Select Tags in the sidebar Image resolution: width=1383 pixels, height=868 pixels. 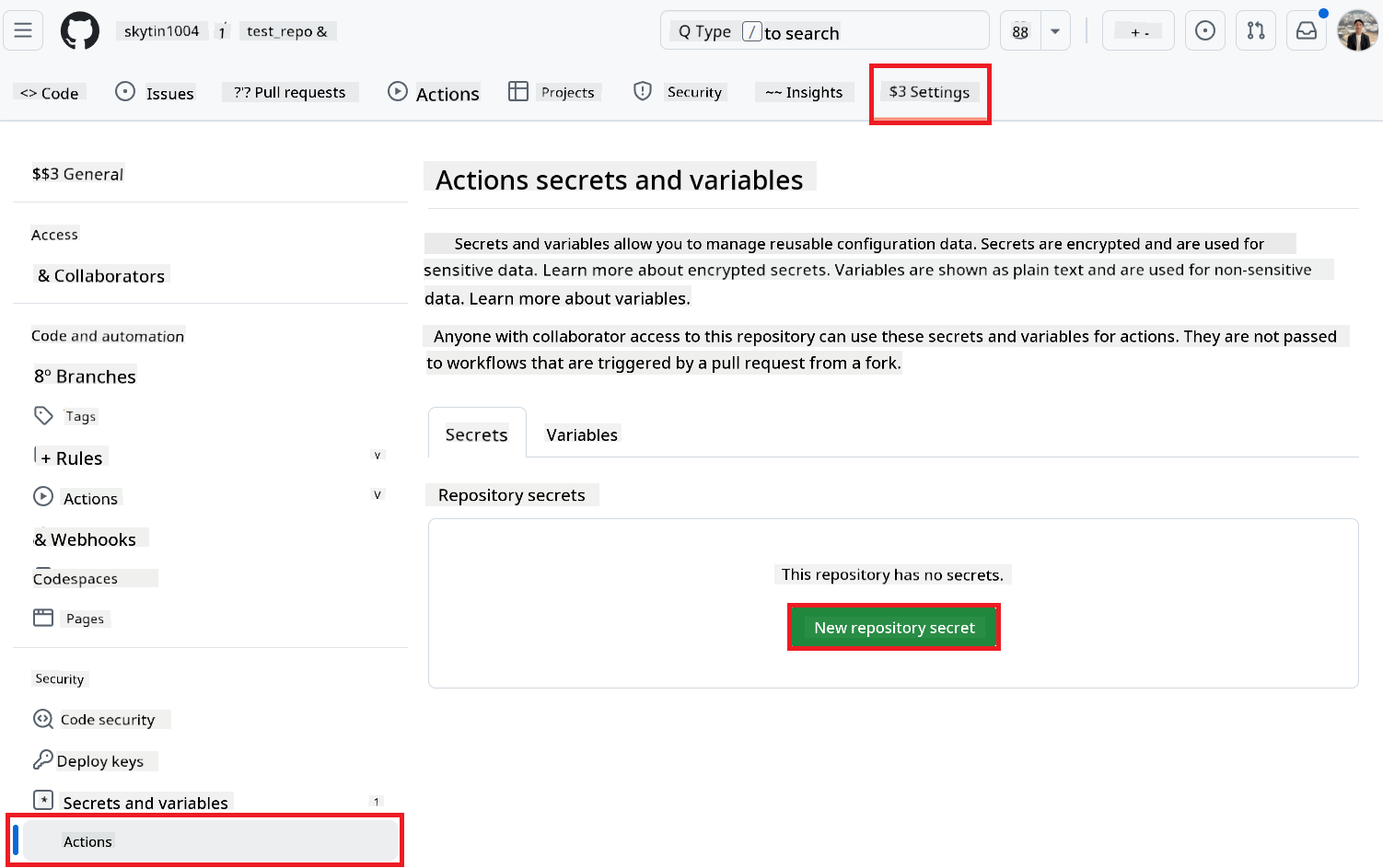[x=79, y=416]
